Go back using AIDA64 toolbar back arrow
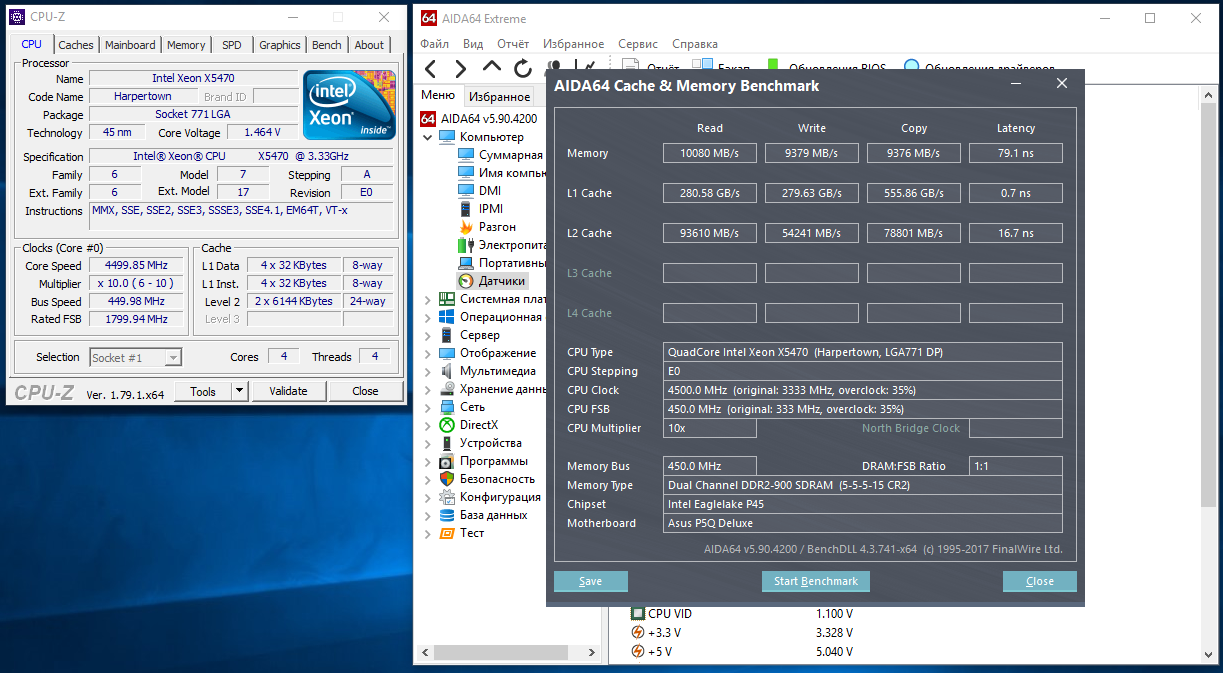Screen dimensions: 1223x673 [x=431, y=69]
